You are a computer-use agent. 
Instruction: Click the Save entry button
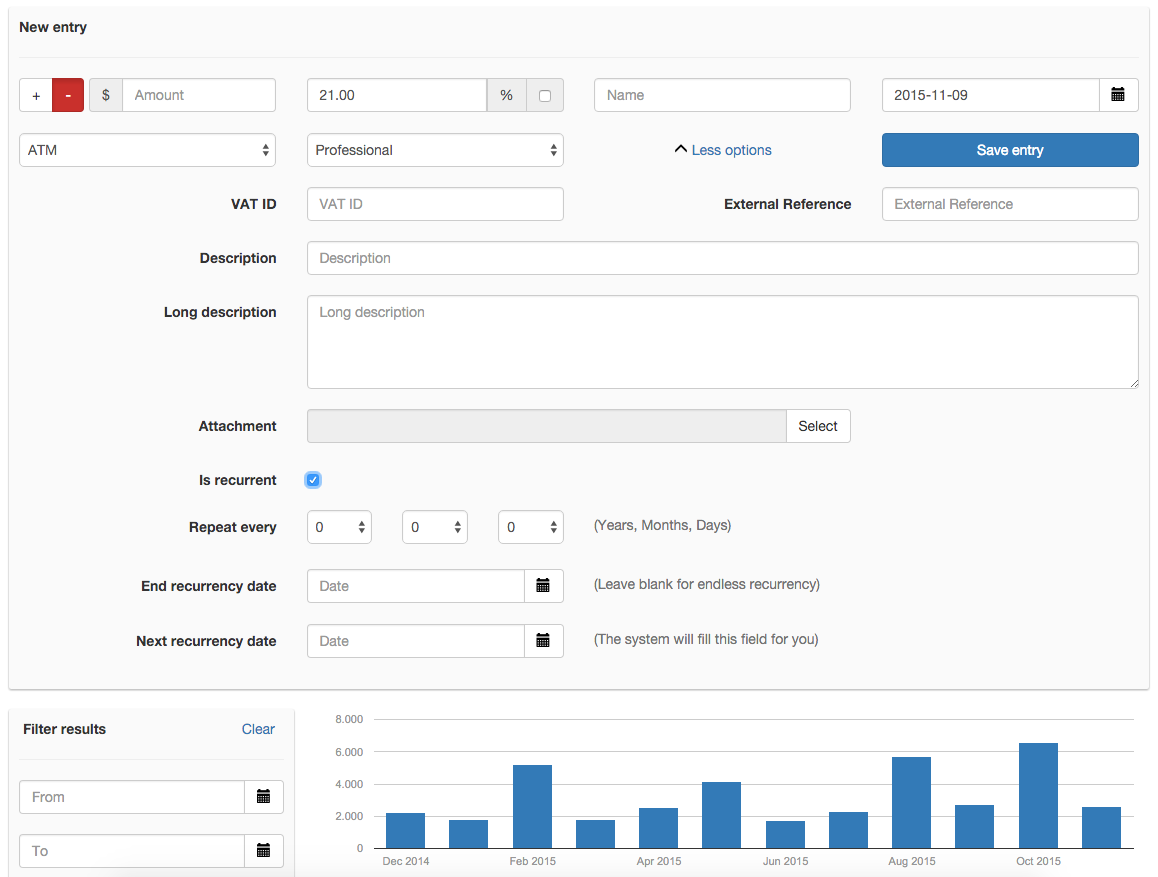tap(1010, 150)
